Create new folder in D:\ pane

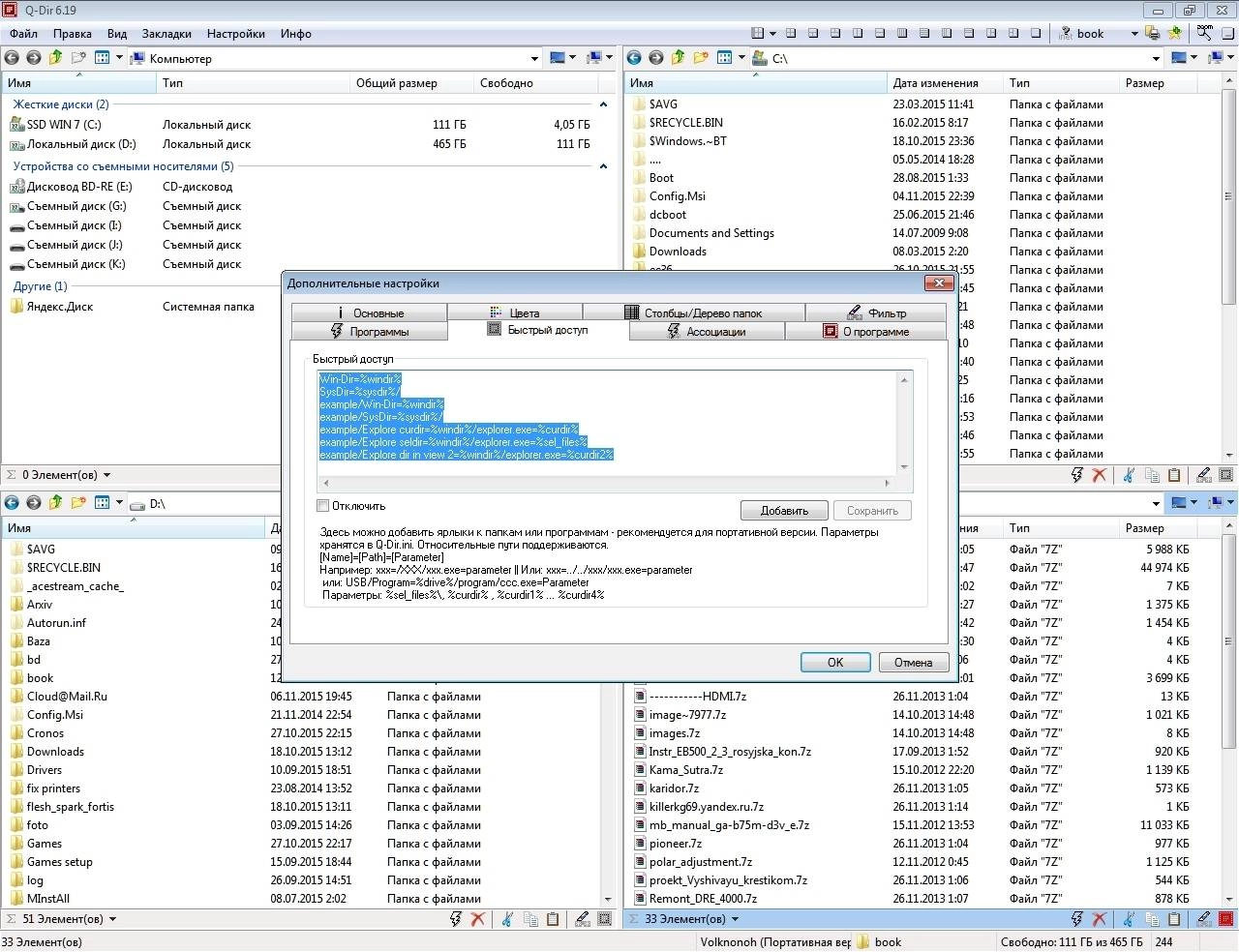(78, 503)
